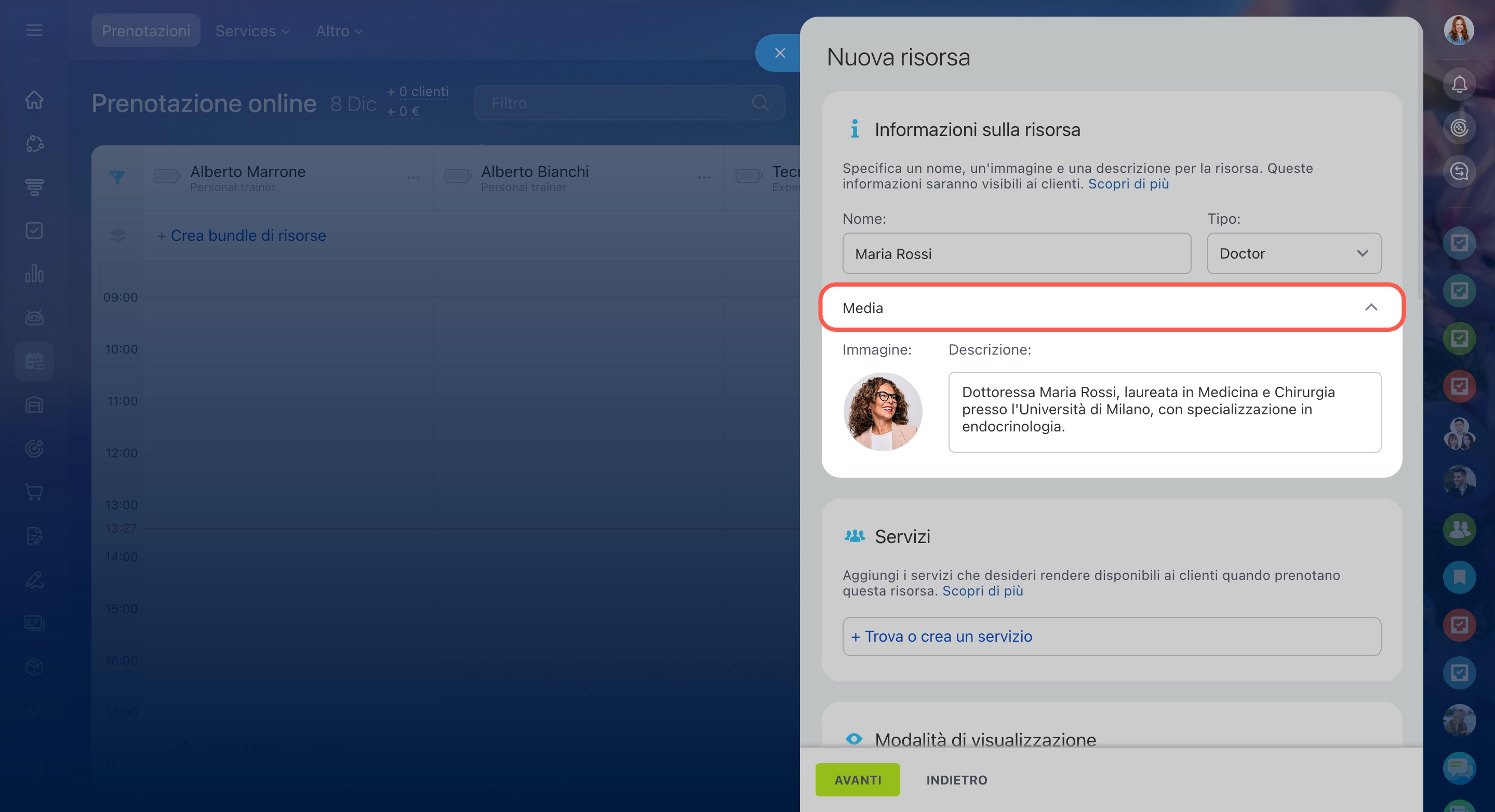Screen dimensions: 1495x812
Task: Click the booking calendar sidebar icon
Action: click(x=34, y=361)
